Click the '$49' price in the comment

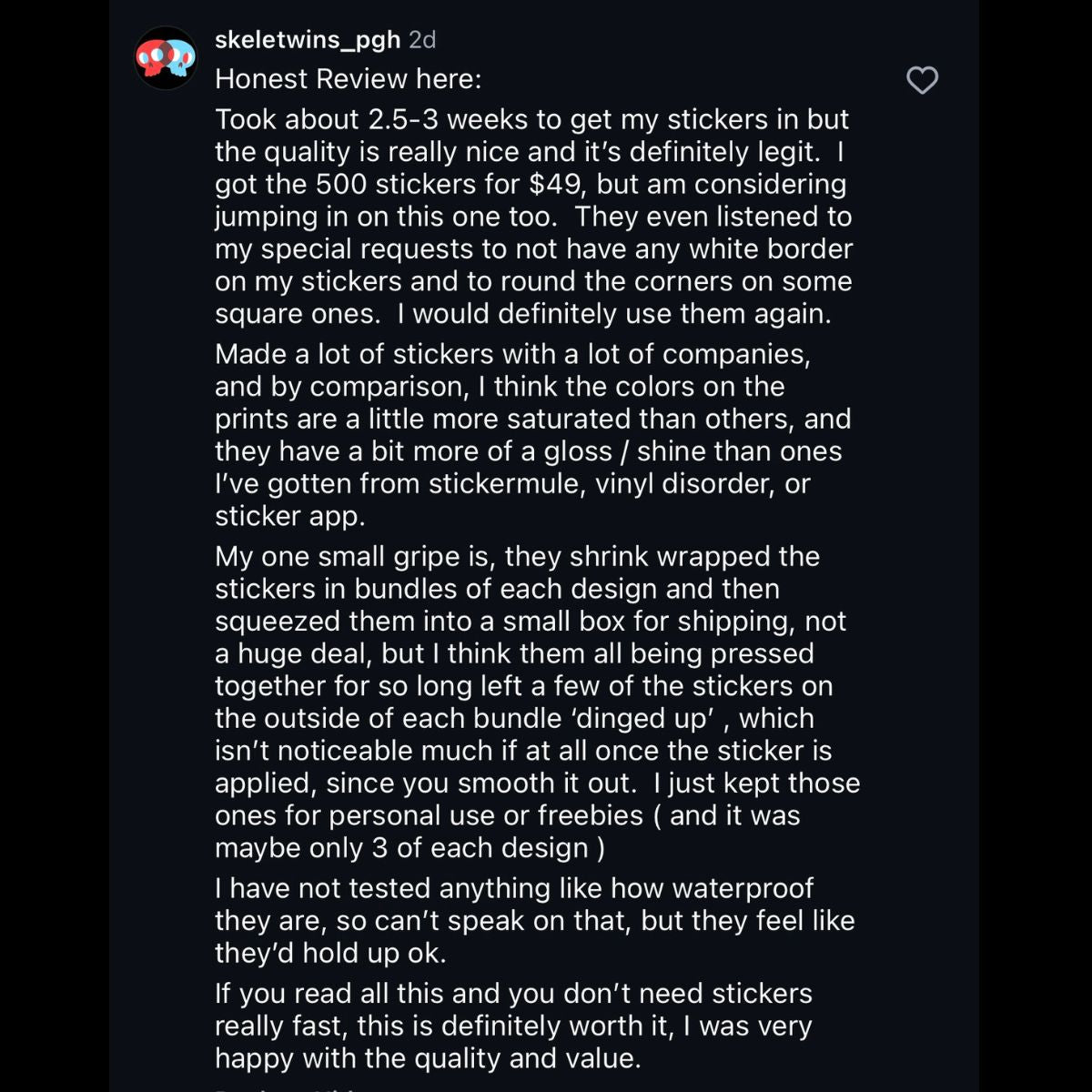555,184
